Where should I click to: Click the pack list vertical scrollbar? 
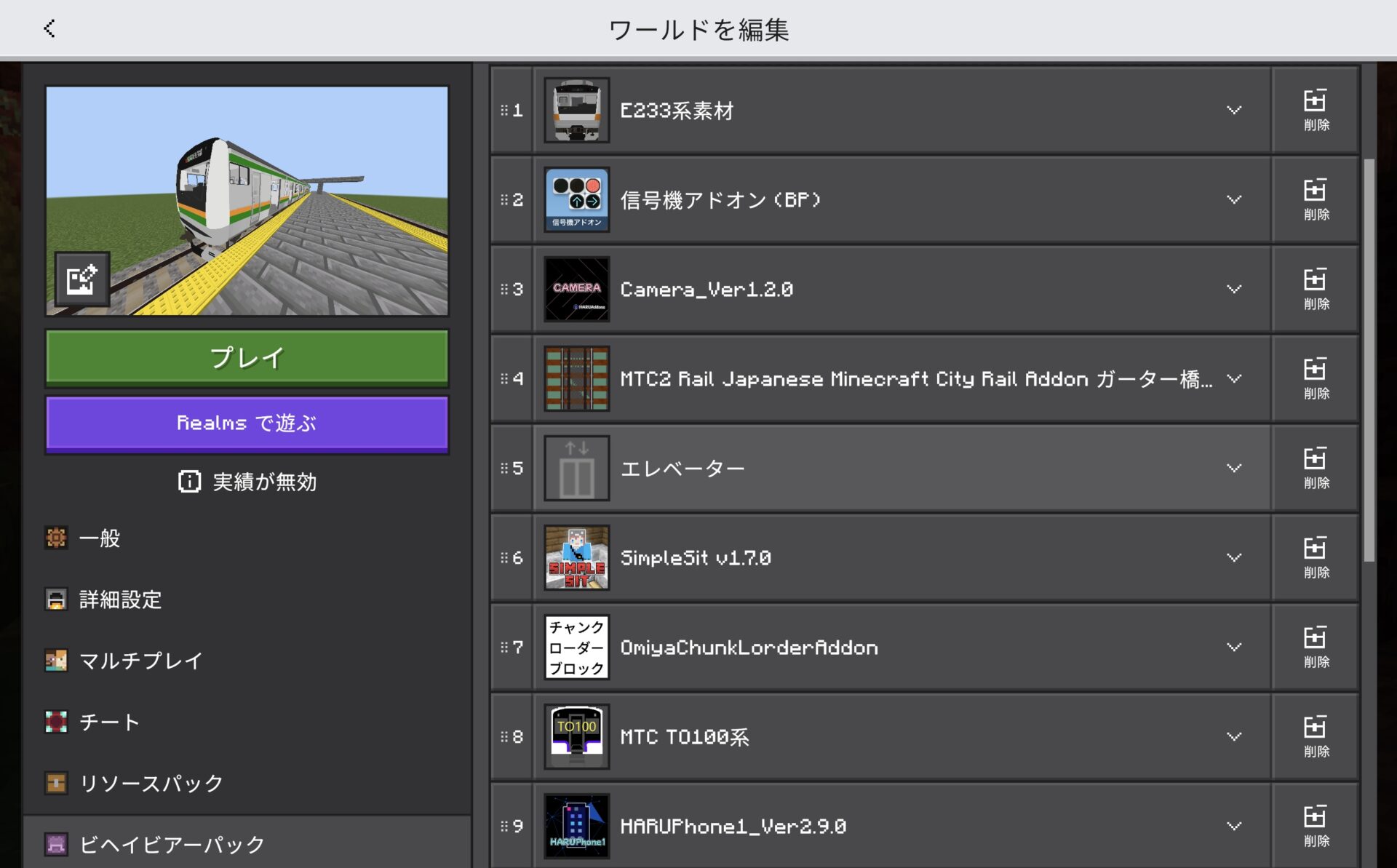[x=1369, y=360]
